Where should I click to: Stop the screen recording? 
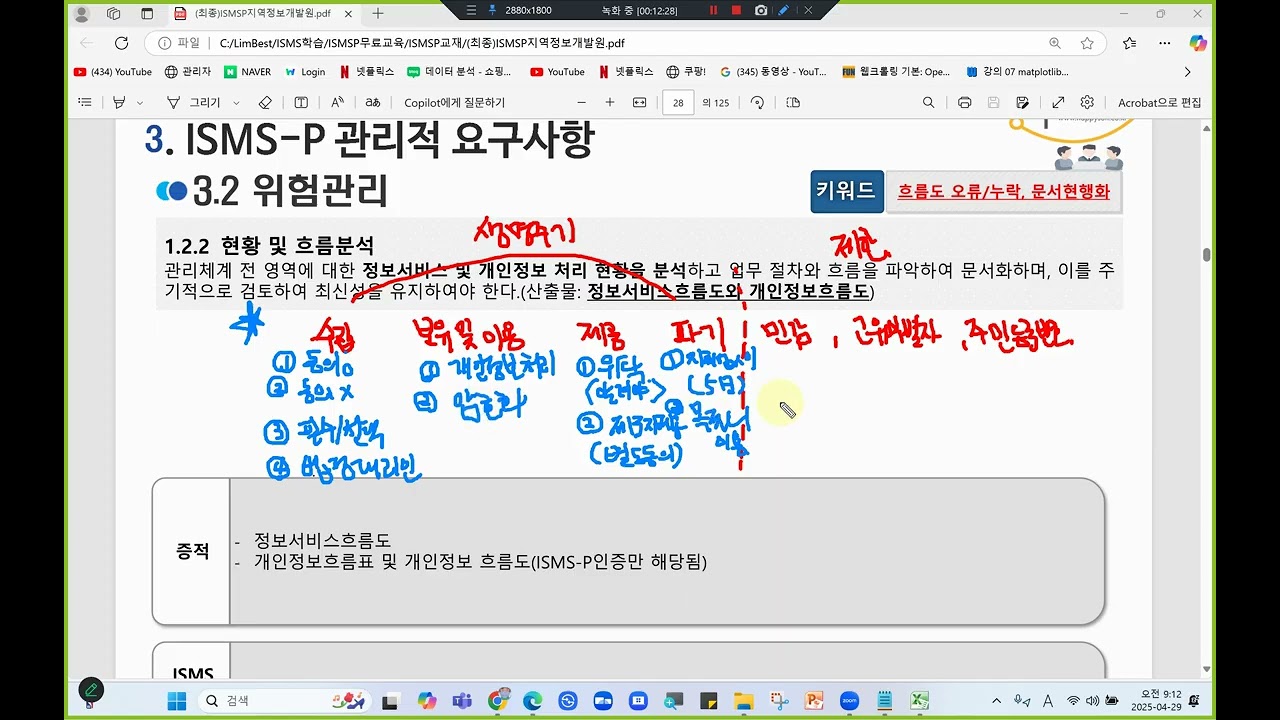[736, 10]
